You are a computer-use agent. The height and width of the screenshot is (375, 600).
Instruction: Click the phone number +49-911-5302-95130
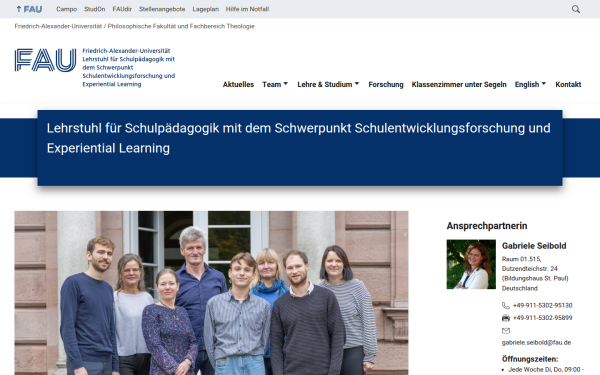point(542,305)
